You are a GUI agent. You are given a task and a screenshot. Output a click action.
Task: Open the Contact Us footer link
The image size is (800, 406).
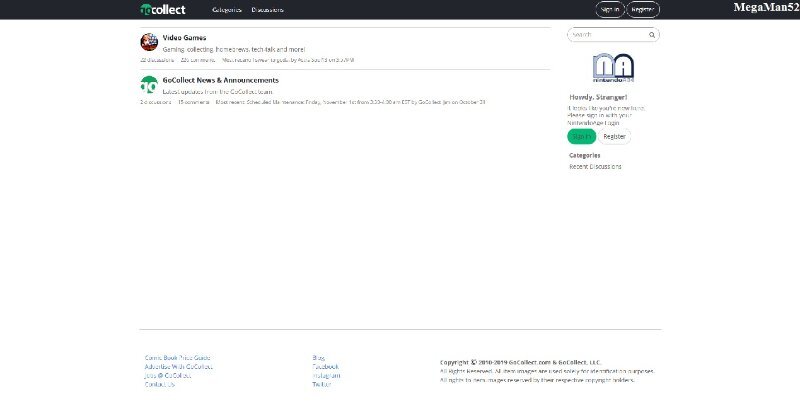pyautogui.click(x=160, y=384)
